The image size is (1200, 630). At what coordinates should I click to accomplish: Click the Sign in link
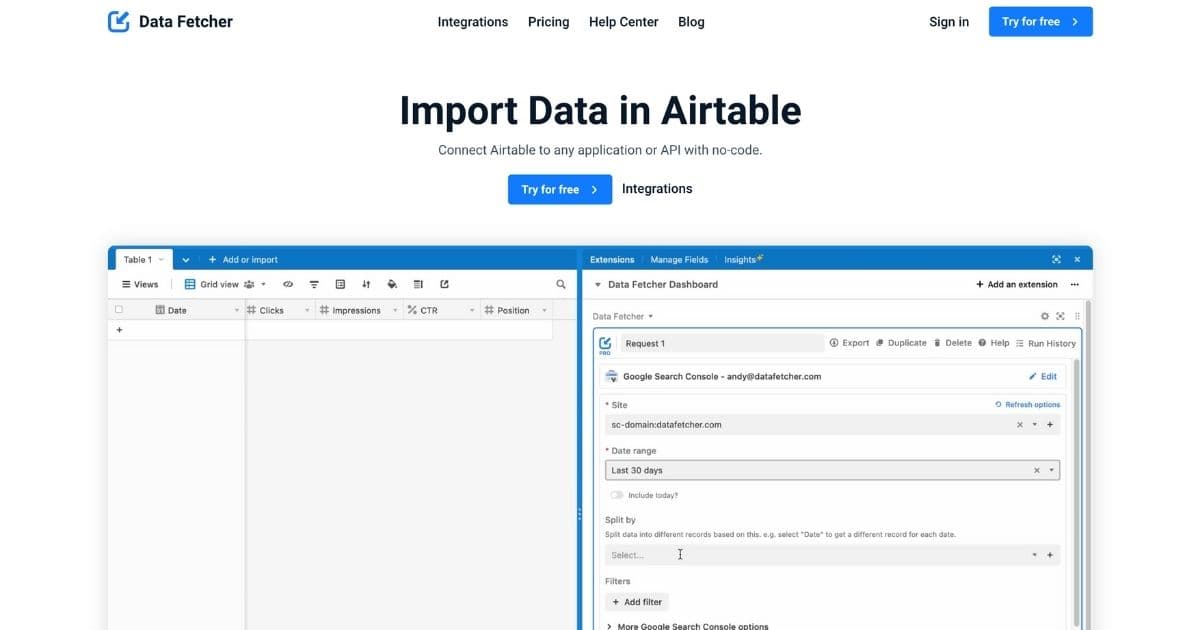pyautogui.click(x=948, y=22)
